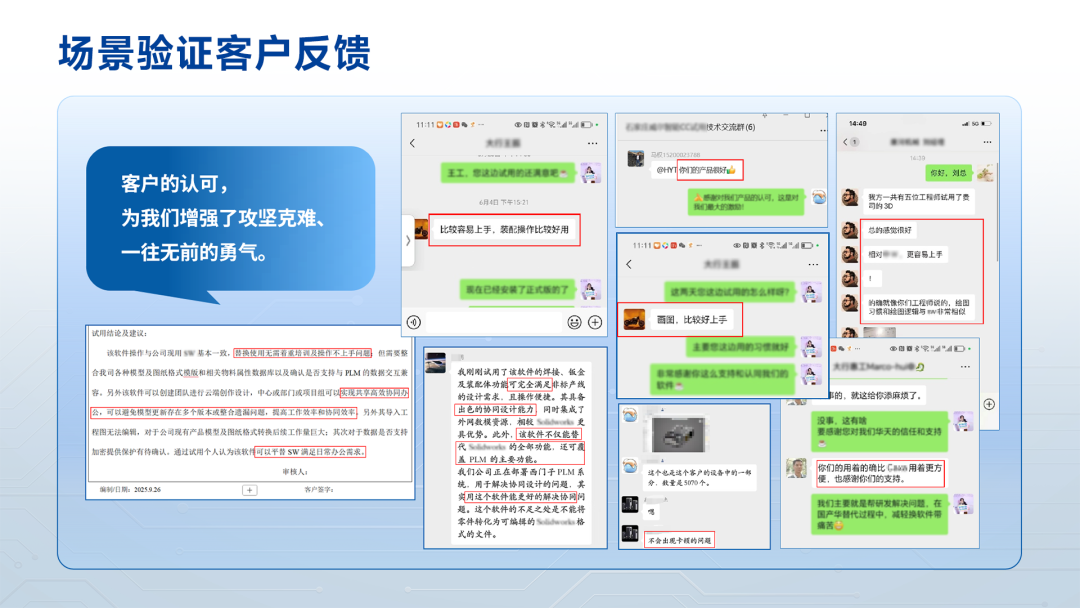Tap the back chevron in the group chat header
This screenshot has width=1080, height=608.
click(x=412, y=141)
